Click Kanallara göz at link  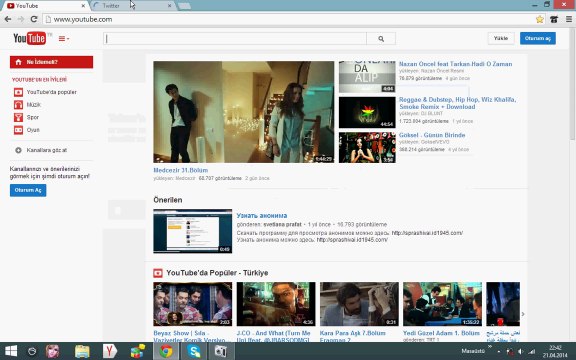tap(47, 150)
